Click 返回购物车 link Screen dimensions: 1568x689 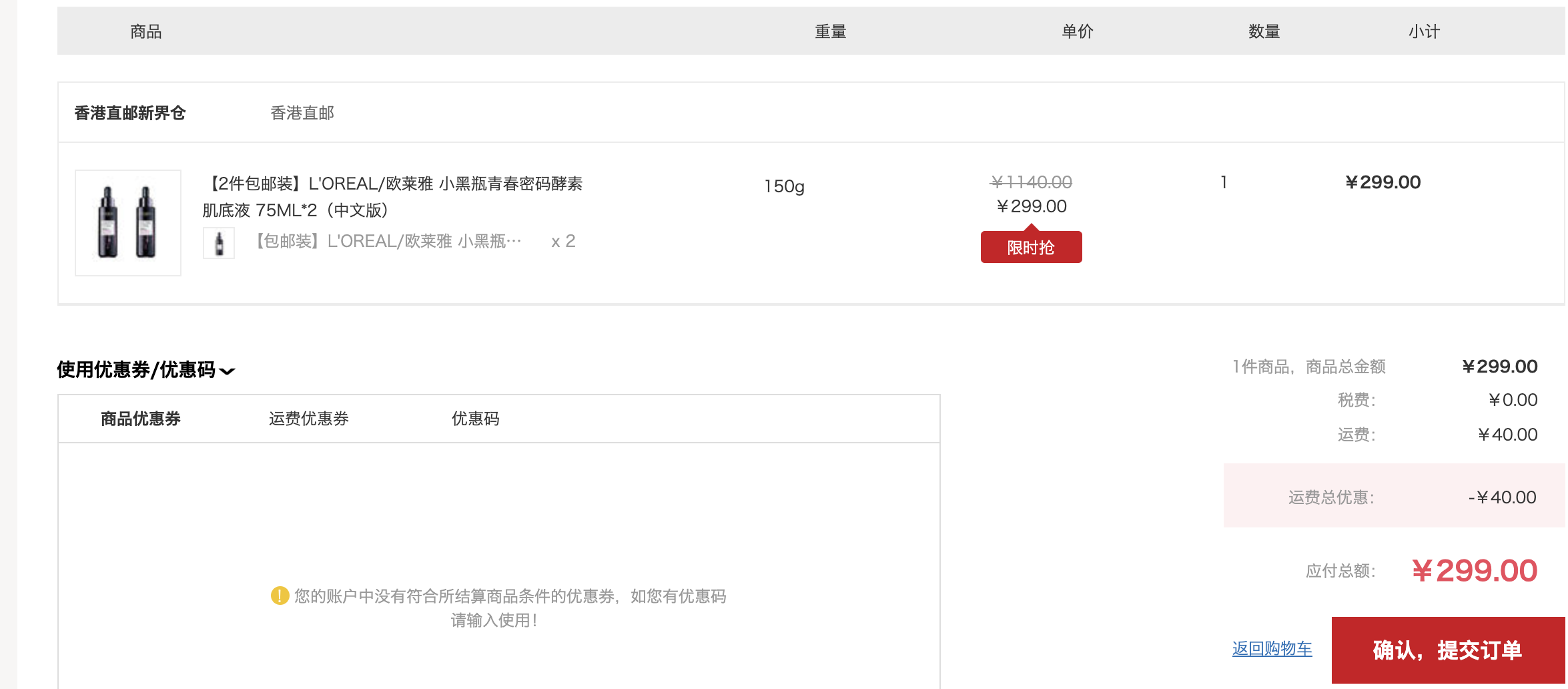coord(1272,648)
